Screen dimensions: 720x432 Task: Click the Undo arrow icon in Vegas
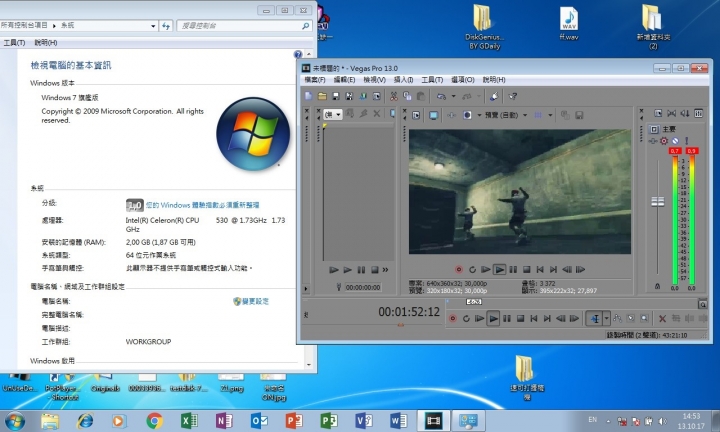point(441,96)
